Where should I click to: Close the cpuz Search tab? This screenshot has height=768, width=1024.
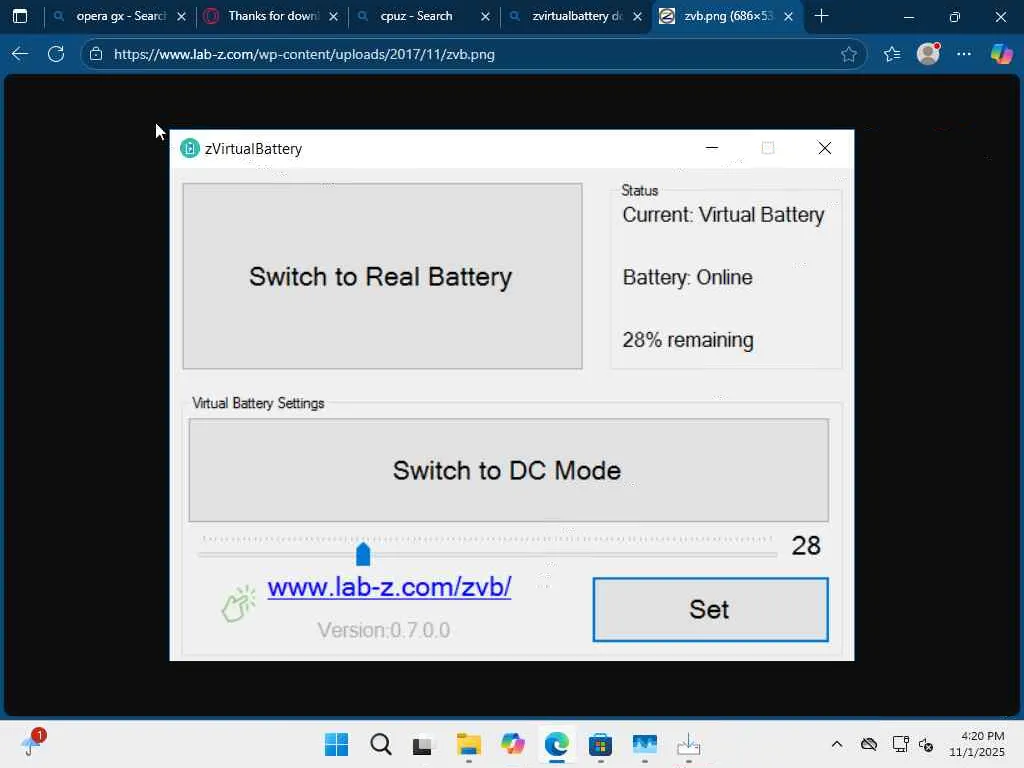[x=485, y=16]
